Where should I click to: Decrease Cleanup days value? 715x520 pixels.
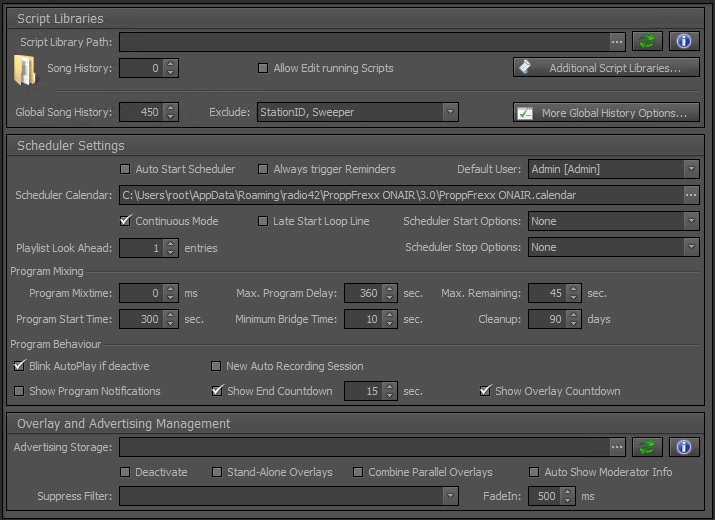(574, 323)
